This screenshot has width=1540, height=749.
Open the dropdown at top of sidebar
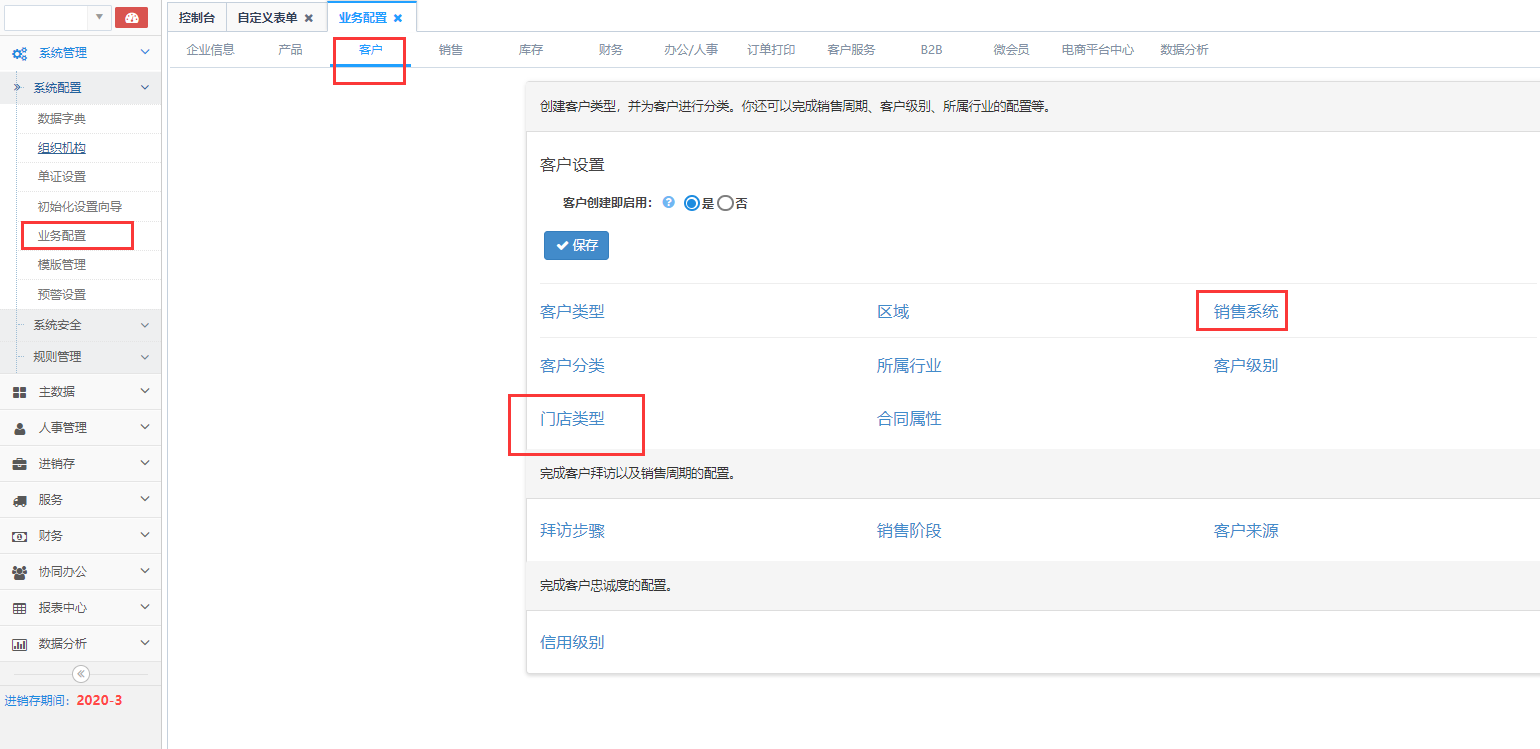[x=99, y=17]
